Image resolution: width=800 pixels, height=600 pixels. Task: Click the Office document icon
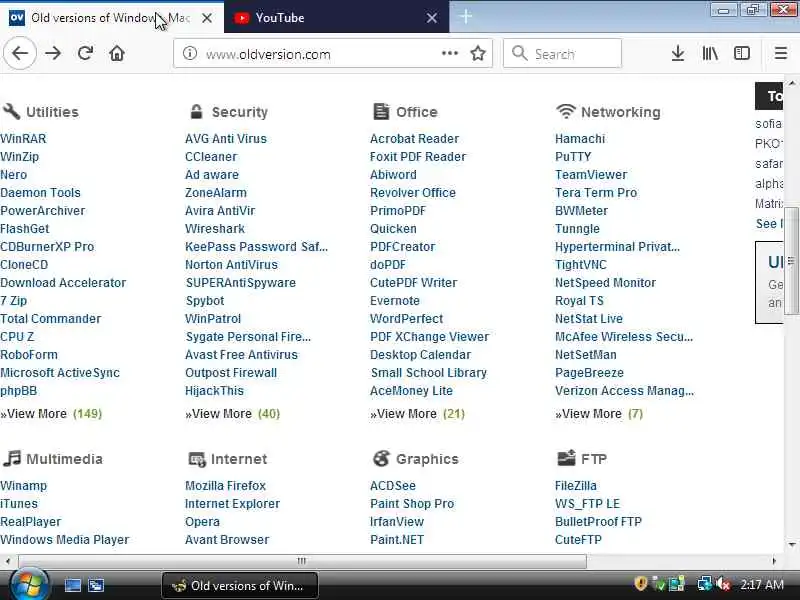381,111
